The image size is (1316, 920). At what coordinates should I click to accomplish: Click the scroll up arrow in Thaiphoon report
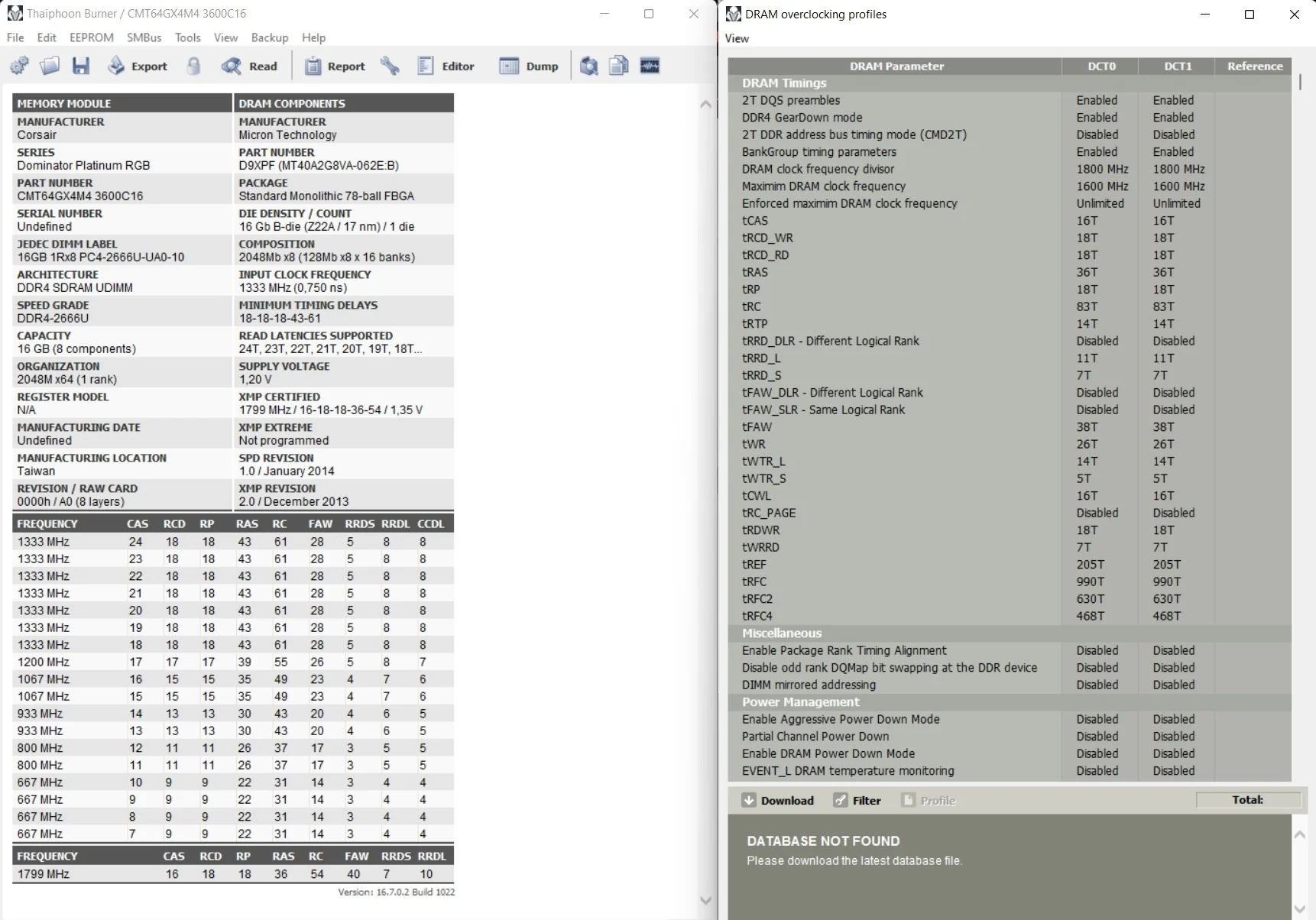tap(705, 104)
